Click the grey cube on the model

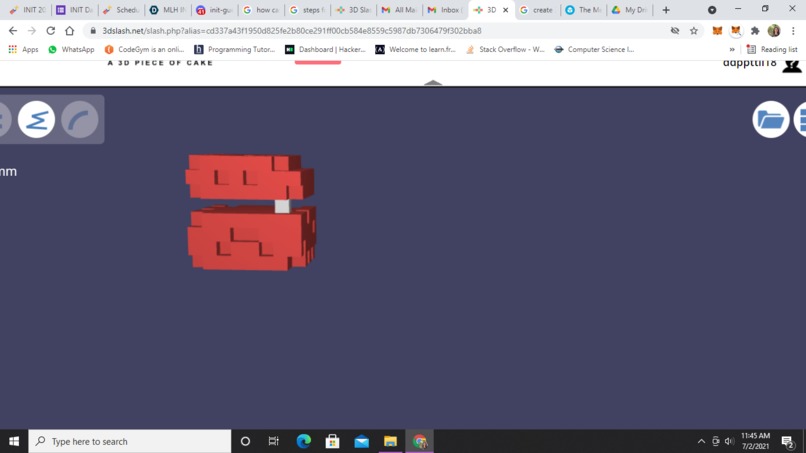coord(282,206)
